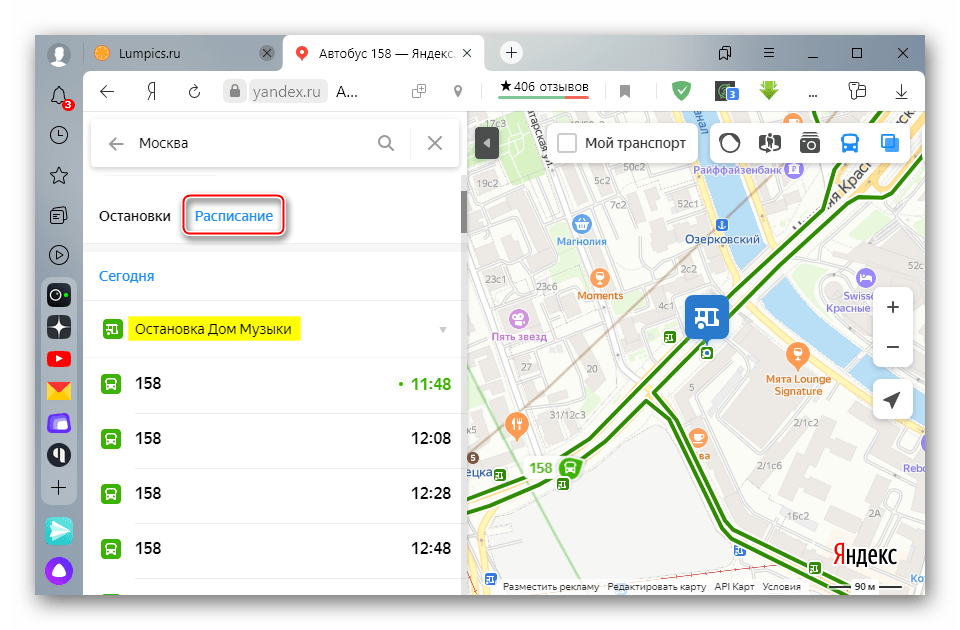960x630 pixels.
Task: Open browser notifications bell icon
Action: tap(59, 96)
